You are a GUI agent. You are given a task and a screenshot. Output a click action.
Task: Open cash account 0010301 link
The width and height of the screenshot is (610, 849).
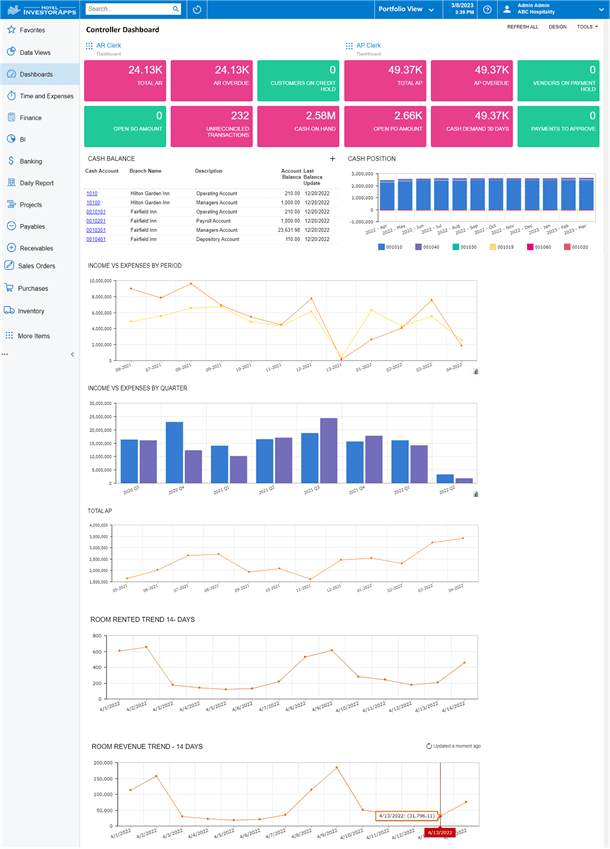point(96,230)
